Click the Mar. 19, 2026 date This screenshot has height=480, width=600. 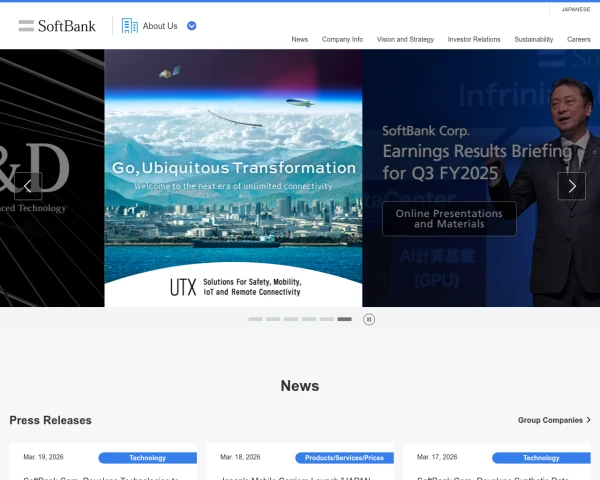click(x=43, y=457)
